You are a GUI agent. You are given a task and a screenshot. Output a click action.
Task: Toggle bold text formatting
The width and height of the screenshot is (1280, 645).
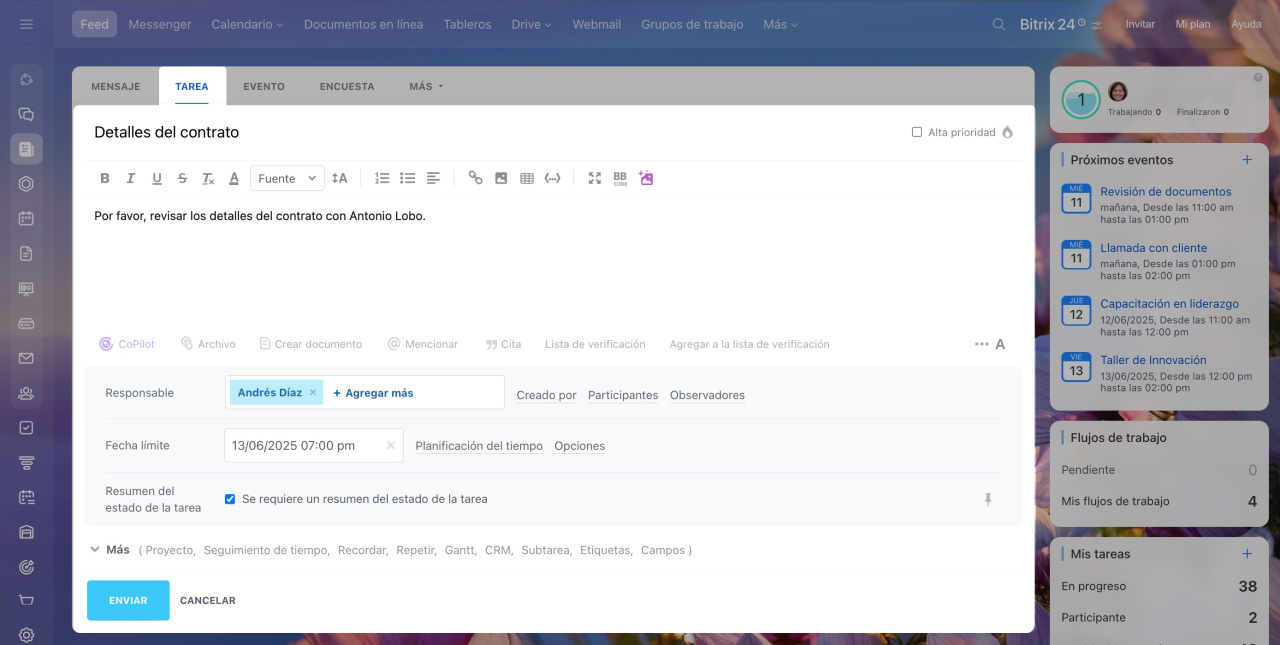pyautogui.click(x=105, y=178)
